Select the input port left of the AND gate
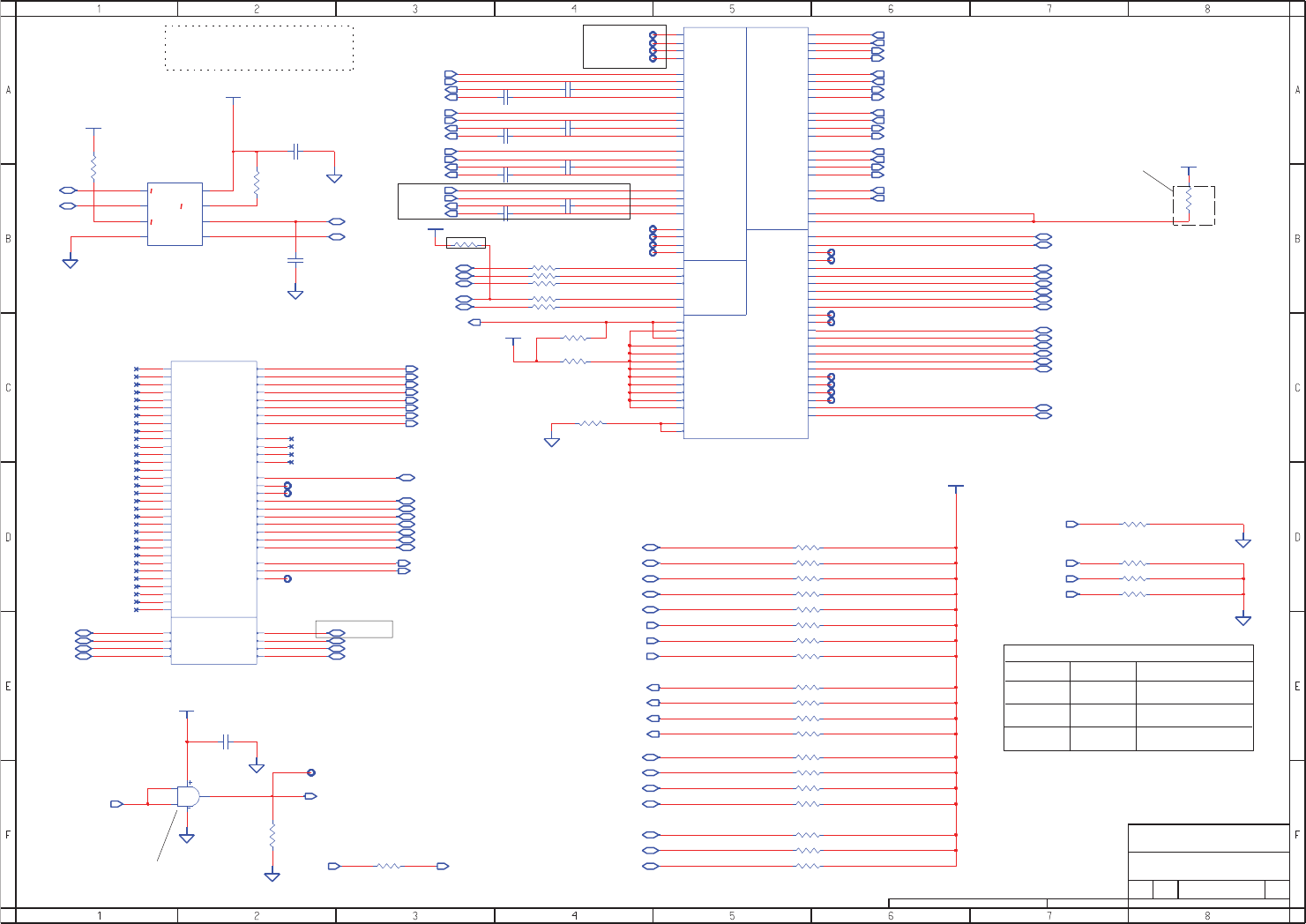 pos(116,804)
